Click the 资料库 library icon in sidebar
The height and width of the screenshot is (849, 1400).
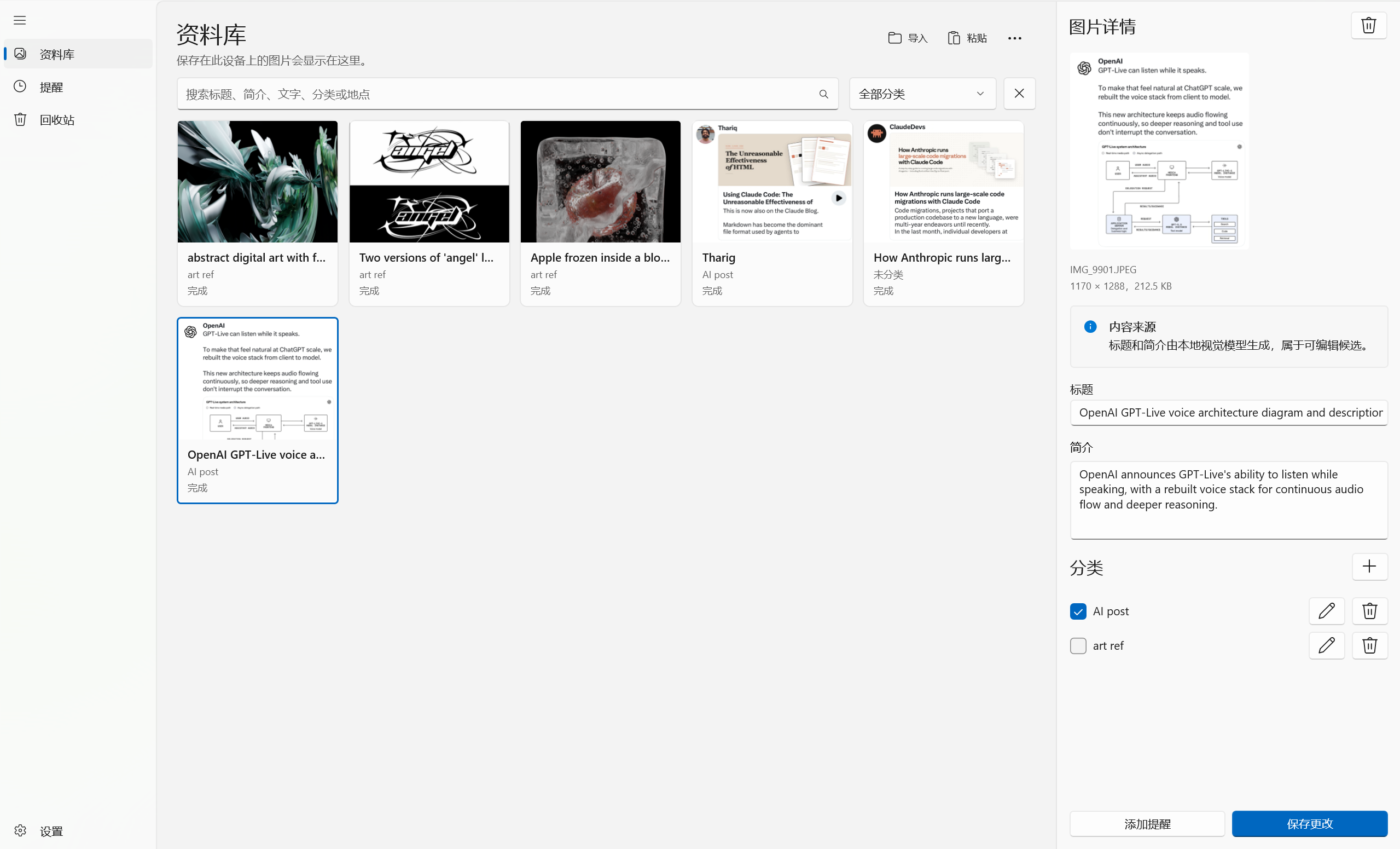pyautogui.click(x=20, y=54)
